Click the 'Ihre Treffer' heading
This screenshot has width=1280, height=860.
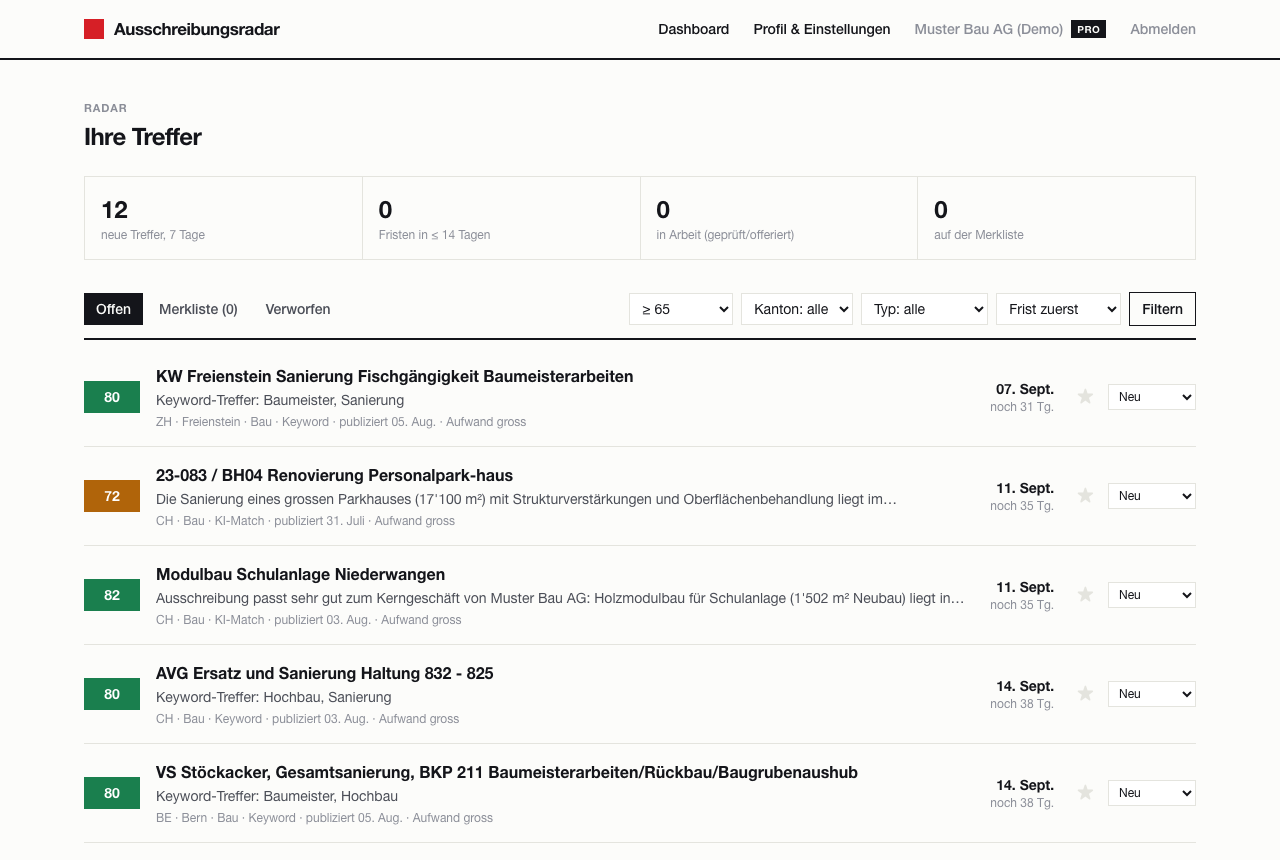tap(143, 137)
